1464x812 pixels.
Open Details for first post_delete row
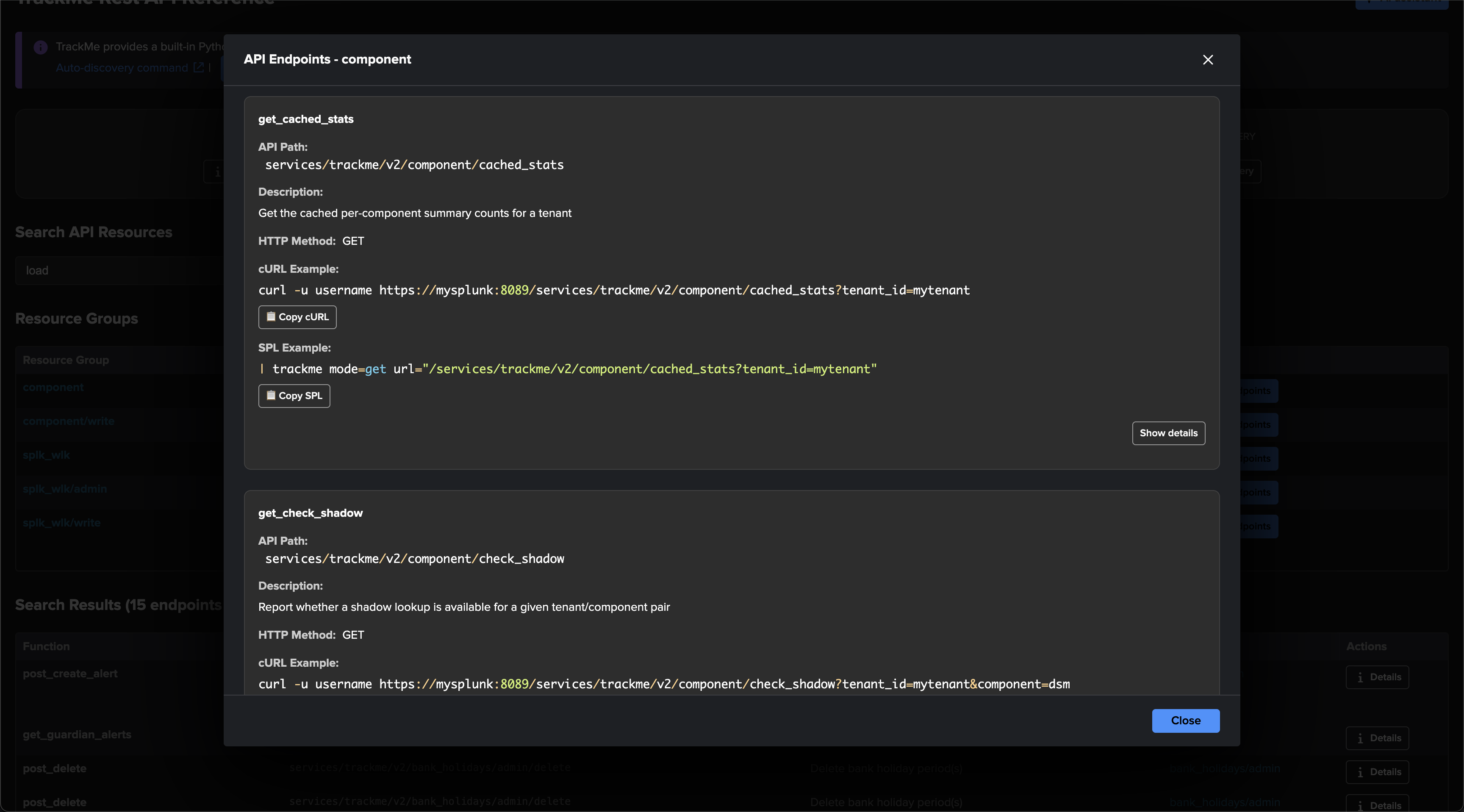pos(1377,772)
